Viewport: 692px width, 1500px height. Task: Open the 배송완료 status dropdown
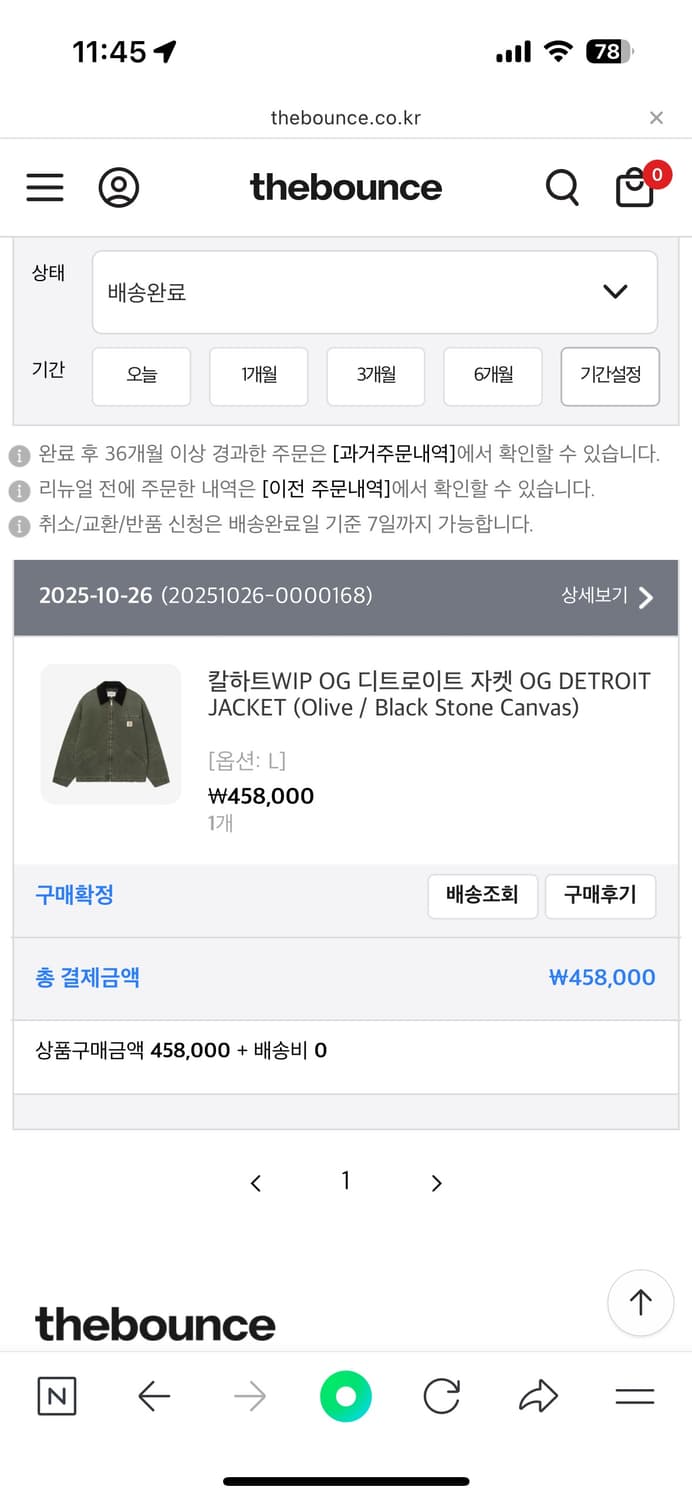pos(375,291)
